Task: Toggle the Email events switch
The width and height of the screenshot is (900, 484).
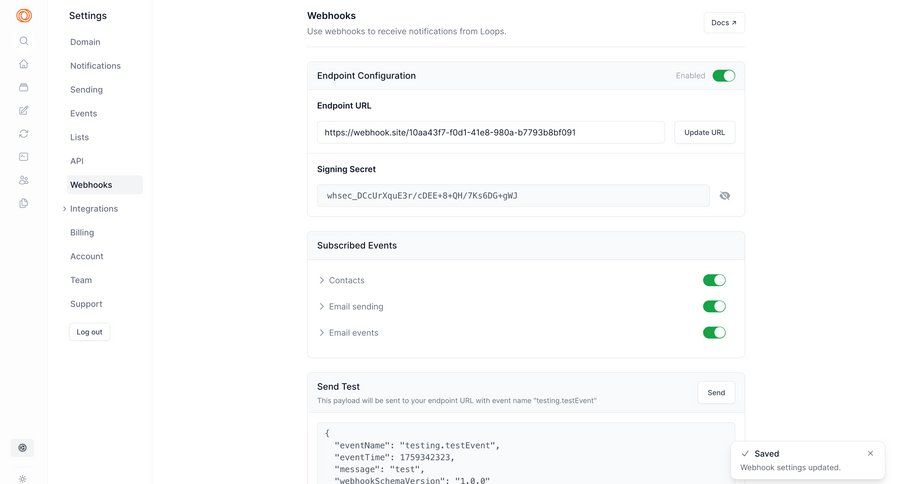Action: 714,332
